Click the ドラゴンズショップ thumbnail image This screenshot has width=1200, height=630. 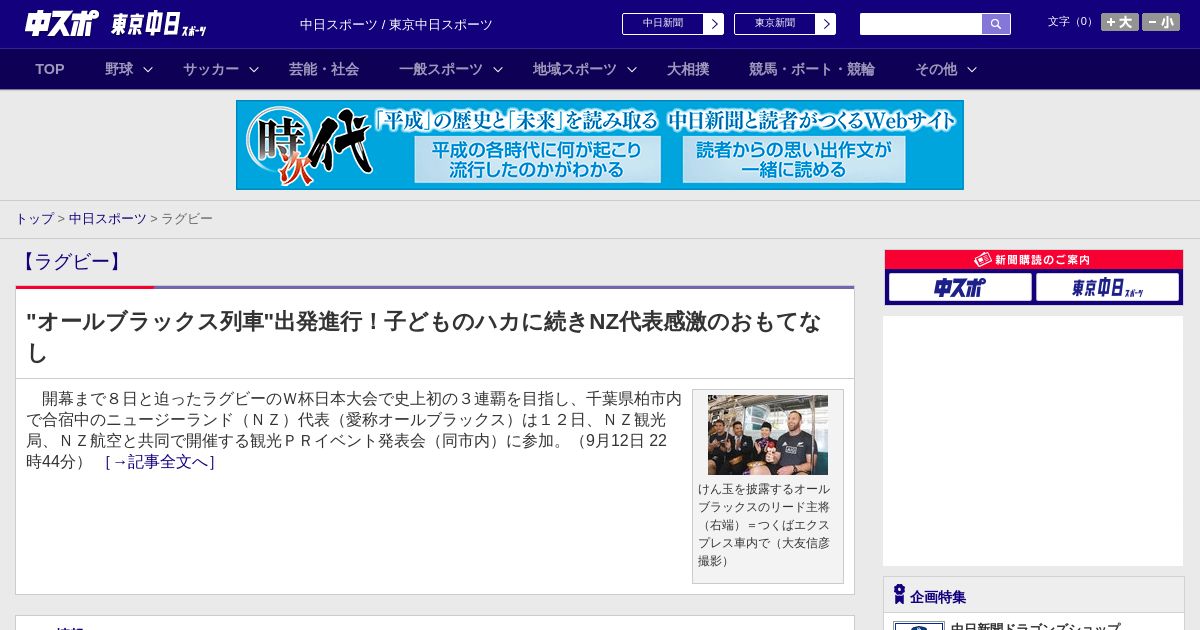tap(919, 626)
